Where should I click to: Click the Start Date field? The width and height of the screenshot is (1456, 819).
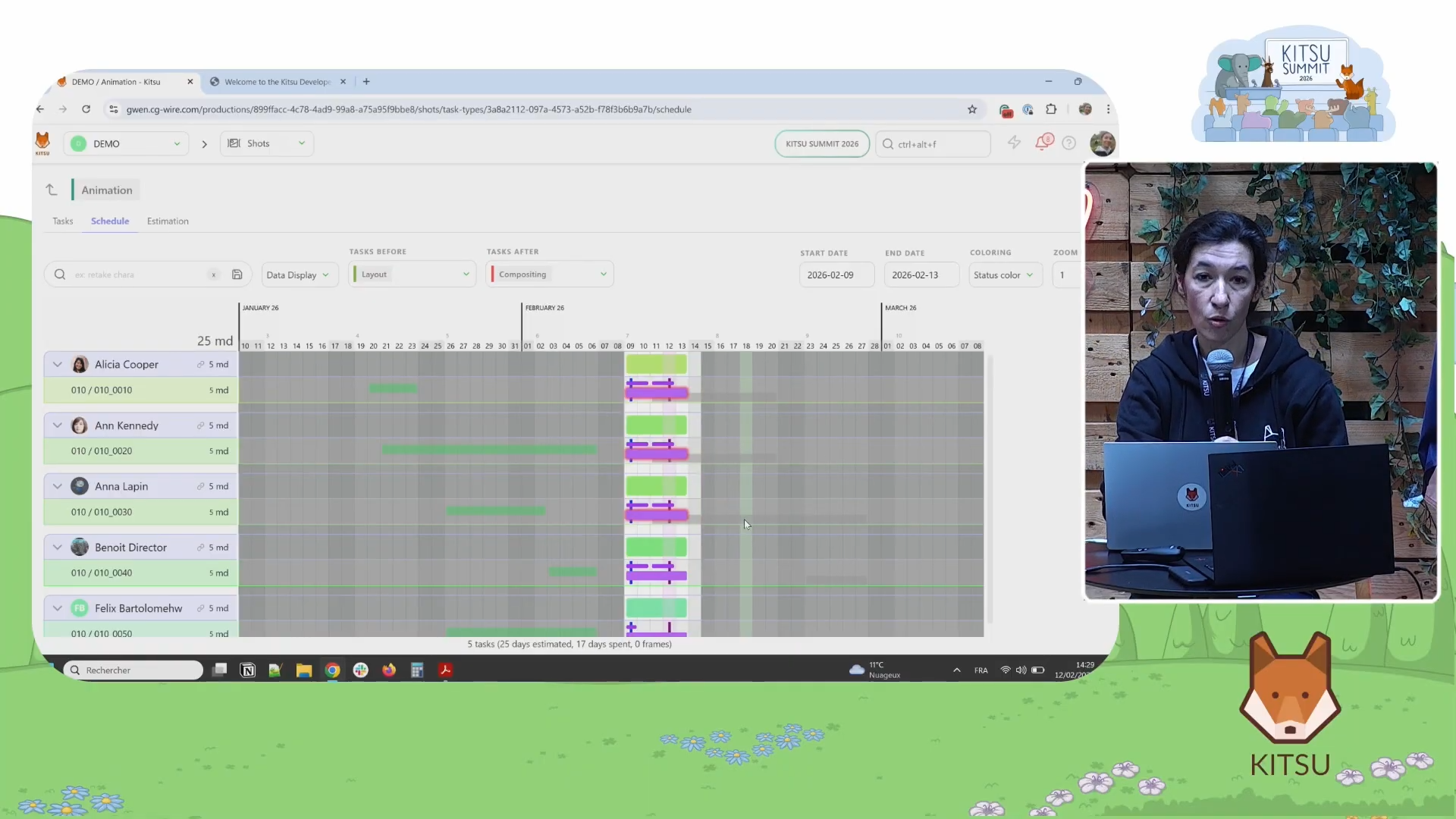(836, 275)
